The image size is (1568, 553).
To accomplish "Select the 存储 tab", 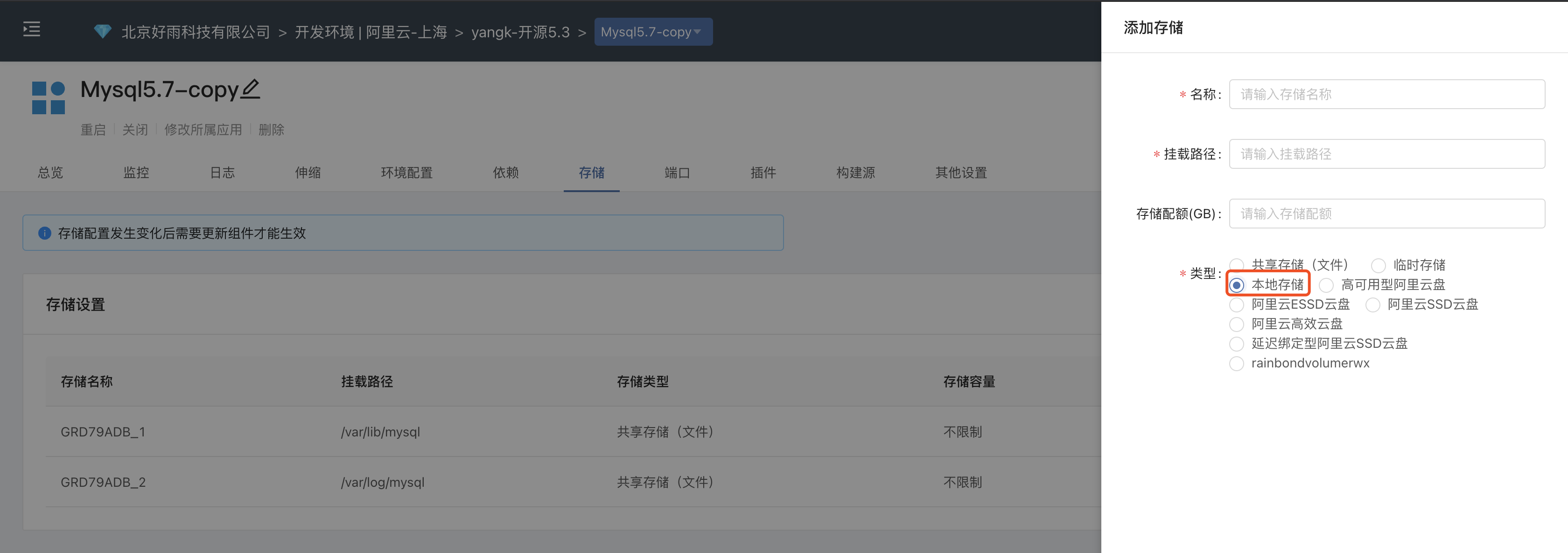I will coord(592,173).
